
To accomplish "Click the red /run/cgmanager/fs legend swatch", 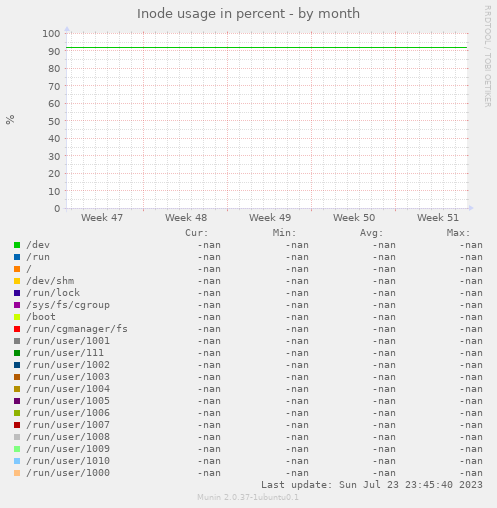I will pyautogui.click(x=17, y=329).
